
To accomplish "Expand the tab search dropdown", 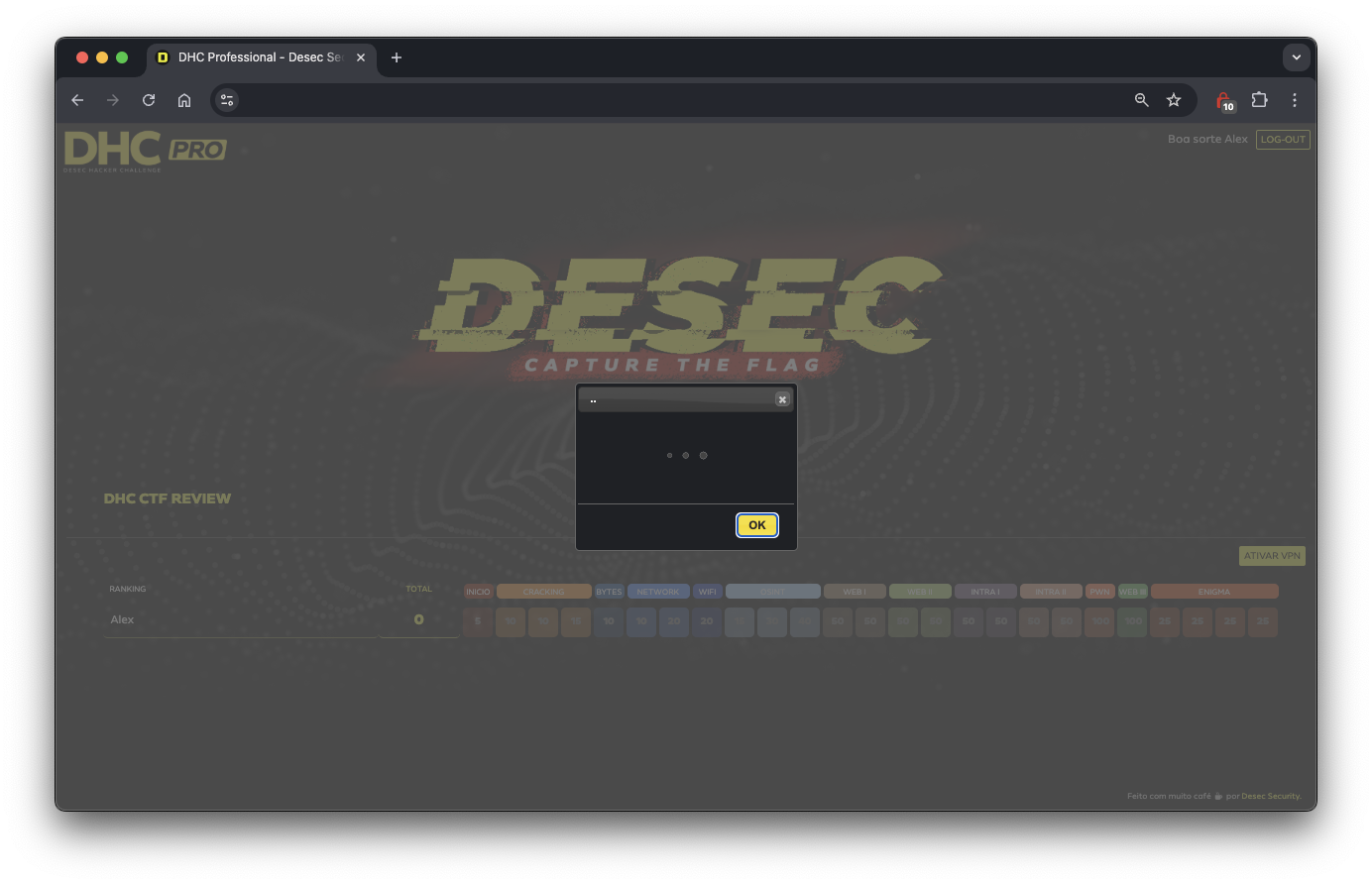I will 1297,57.
